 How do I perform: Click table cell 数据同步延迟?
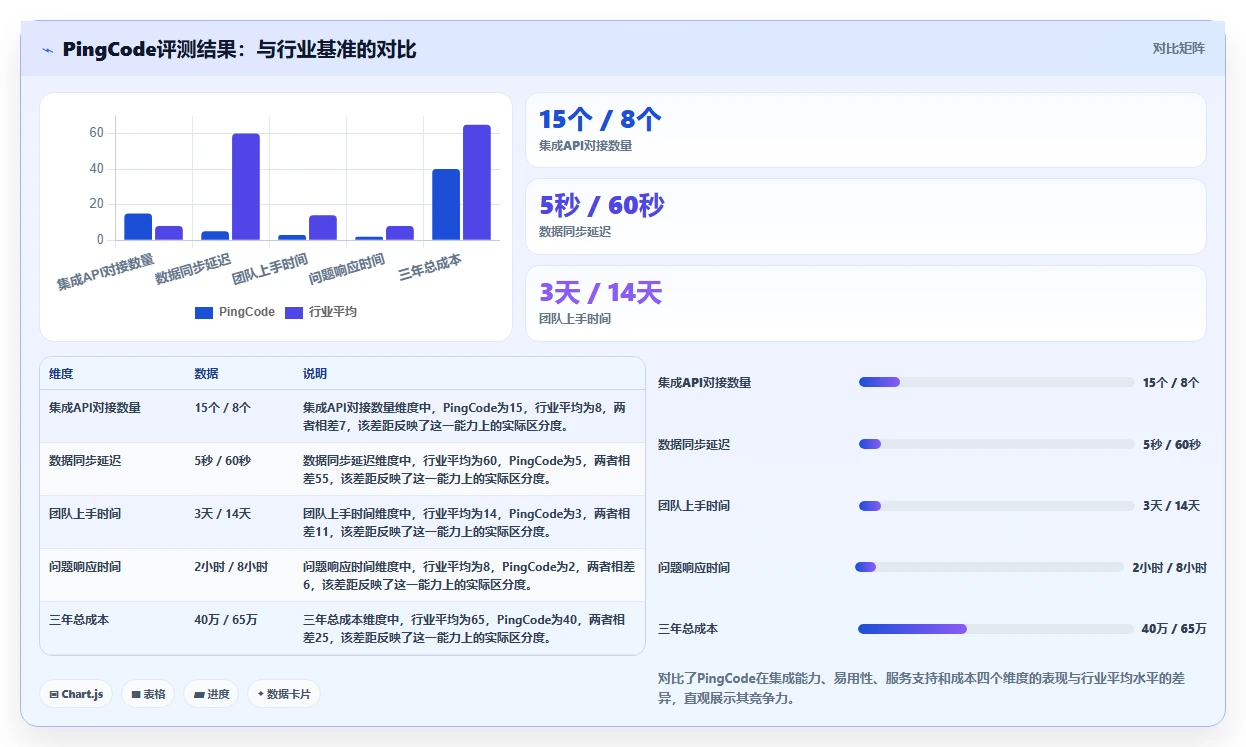[x=85, y=461]
